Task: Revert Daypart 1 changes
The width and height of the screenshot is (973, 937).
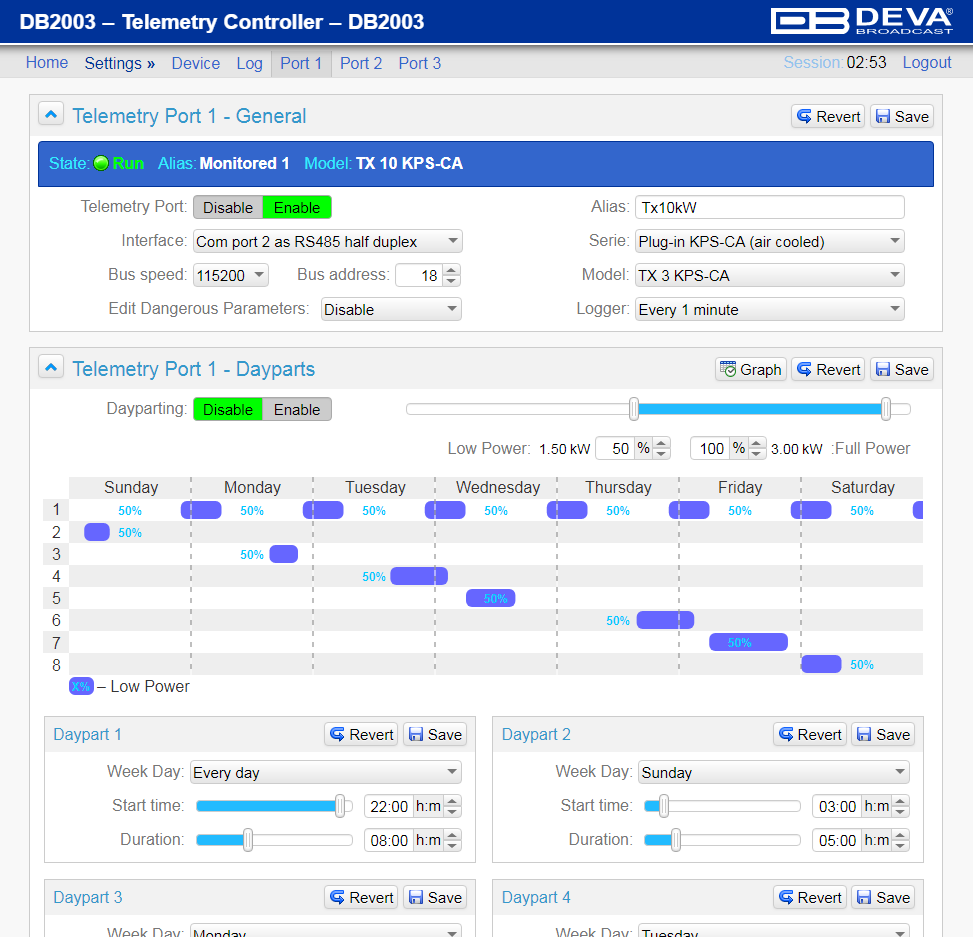Action: tap(361, 734)
